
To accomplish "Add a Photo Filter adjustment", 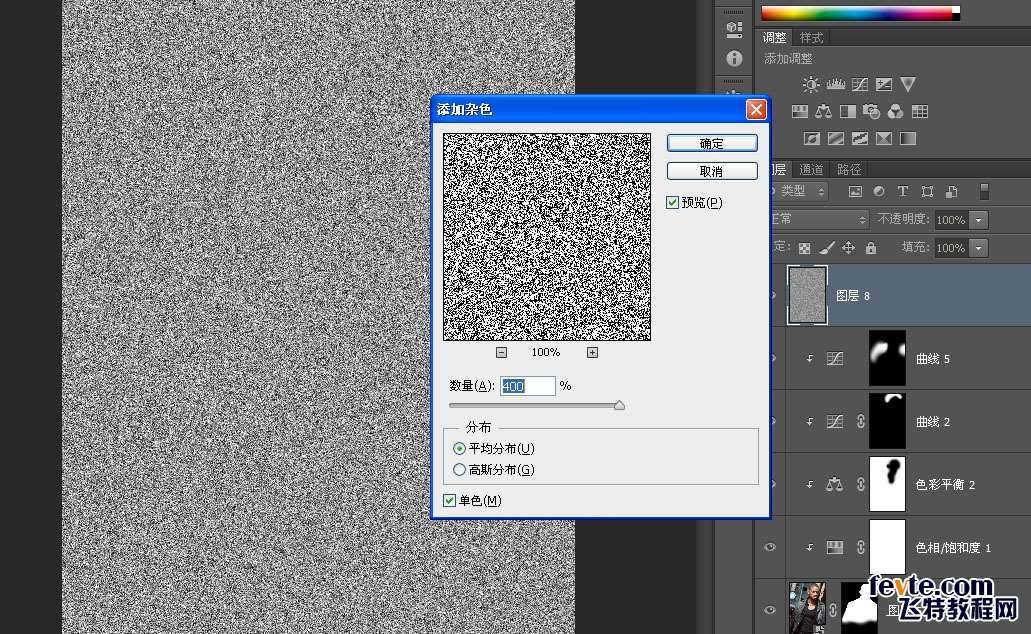I will pos(871,111).
